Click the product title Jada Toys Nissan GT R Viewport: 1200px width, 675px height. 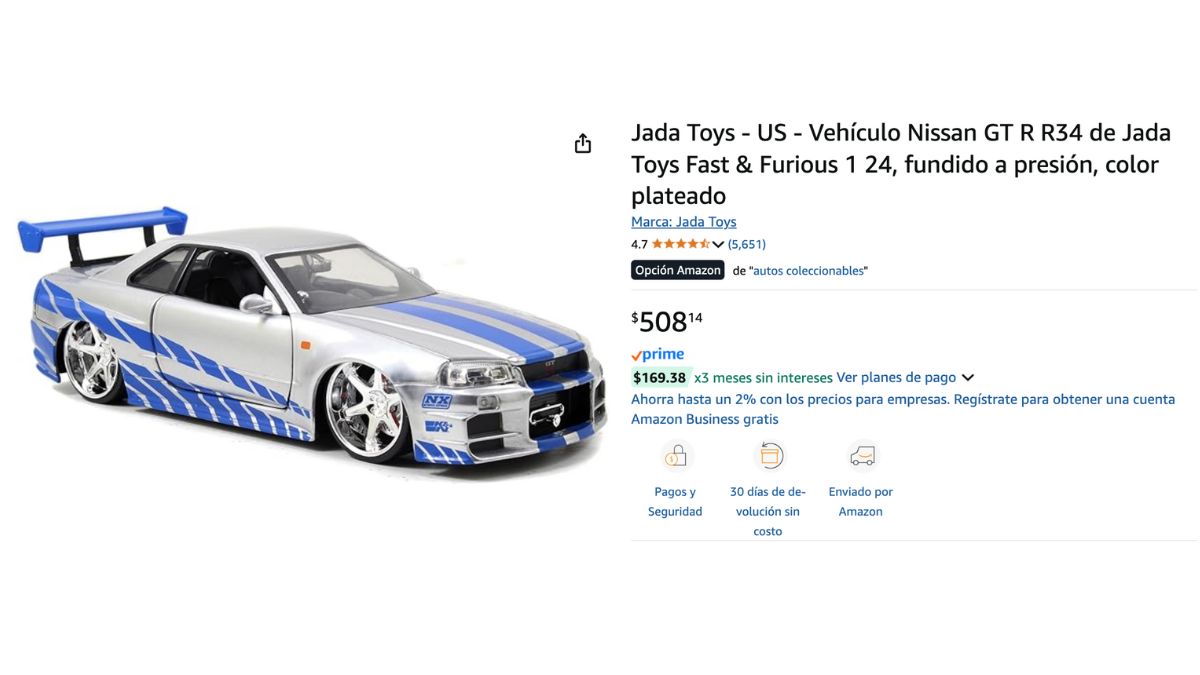901,164
